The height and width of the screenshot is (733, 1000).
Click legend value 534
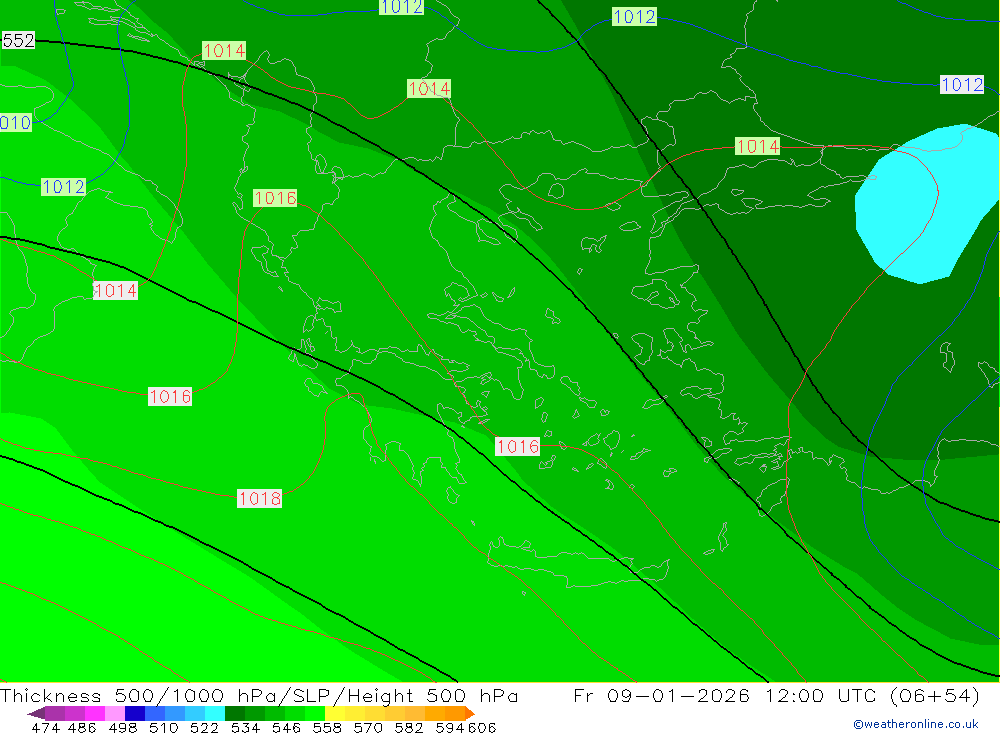pyautogui.click(x=245, y=728)
